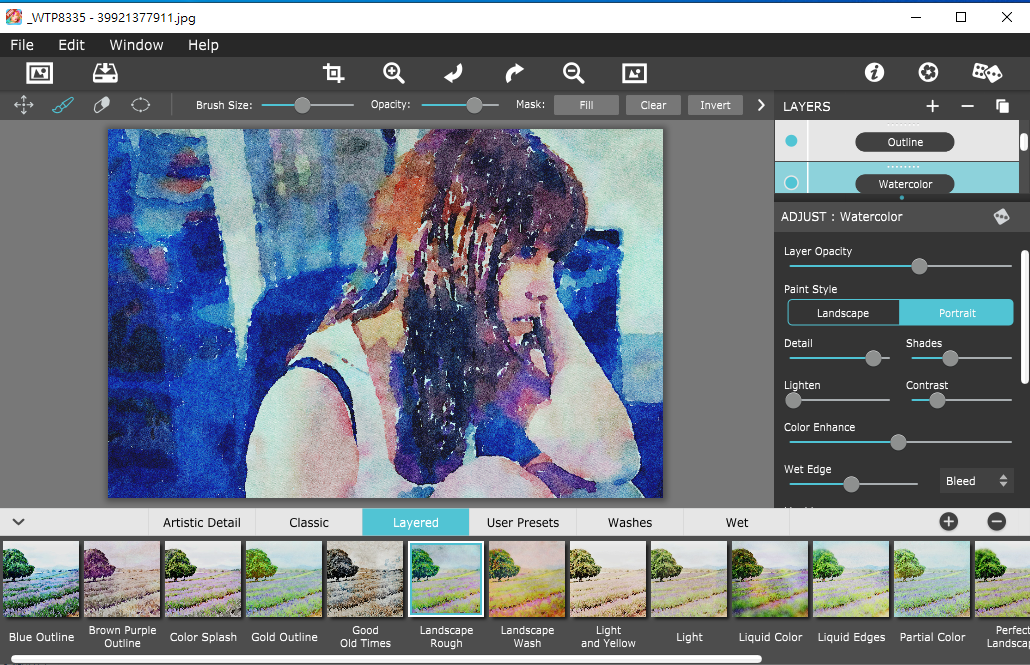Click the randomize dice icon in top toolbar
This screenshot has width=1030, height=665.
pos(986,73)
